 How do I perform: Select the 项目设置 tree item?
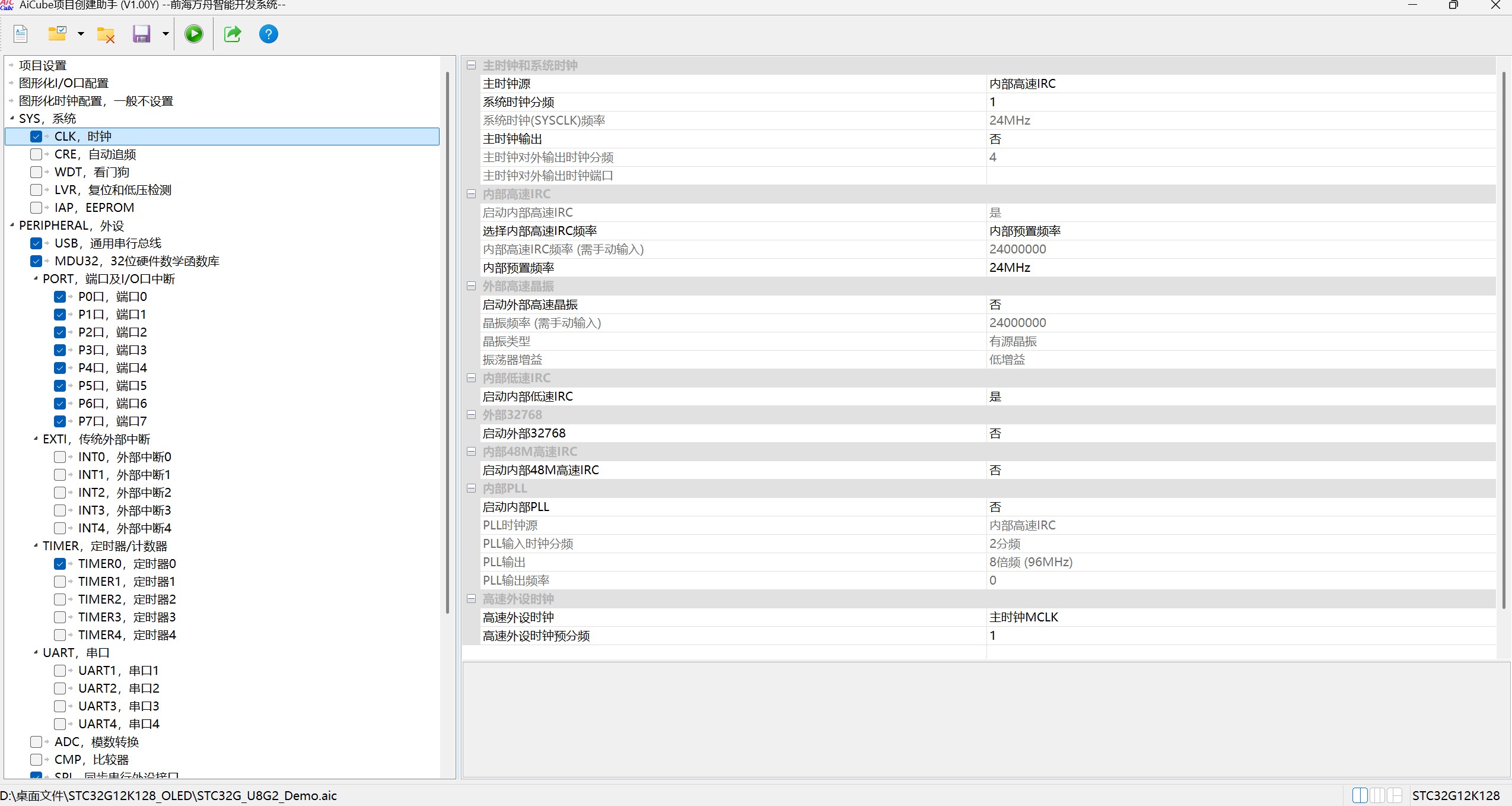coord(43,65)
